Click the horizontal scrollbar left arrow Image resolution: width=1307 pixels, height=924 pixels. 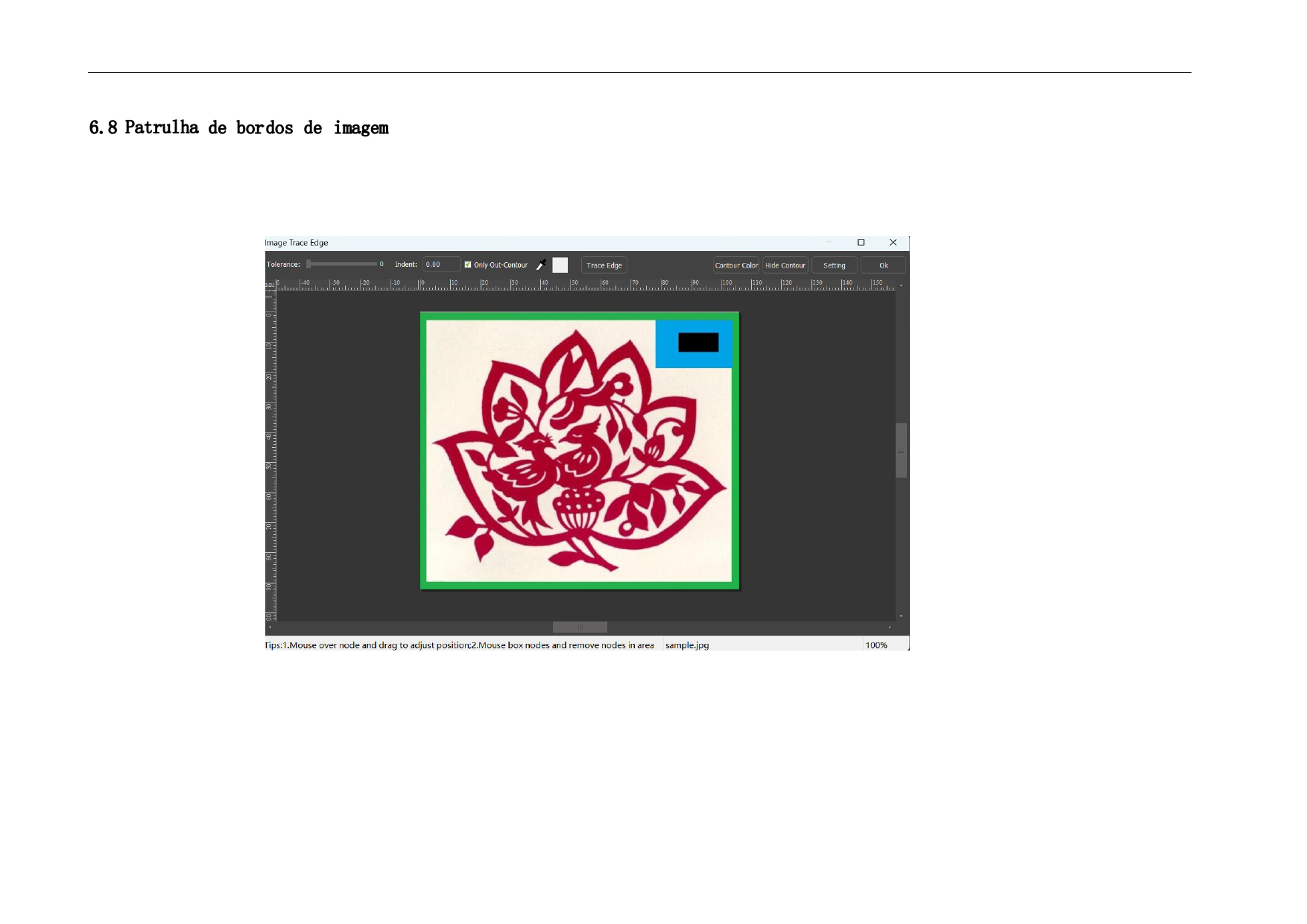point(270,627)
